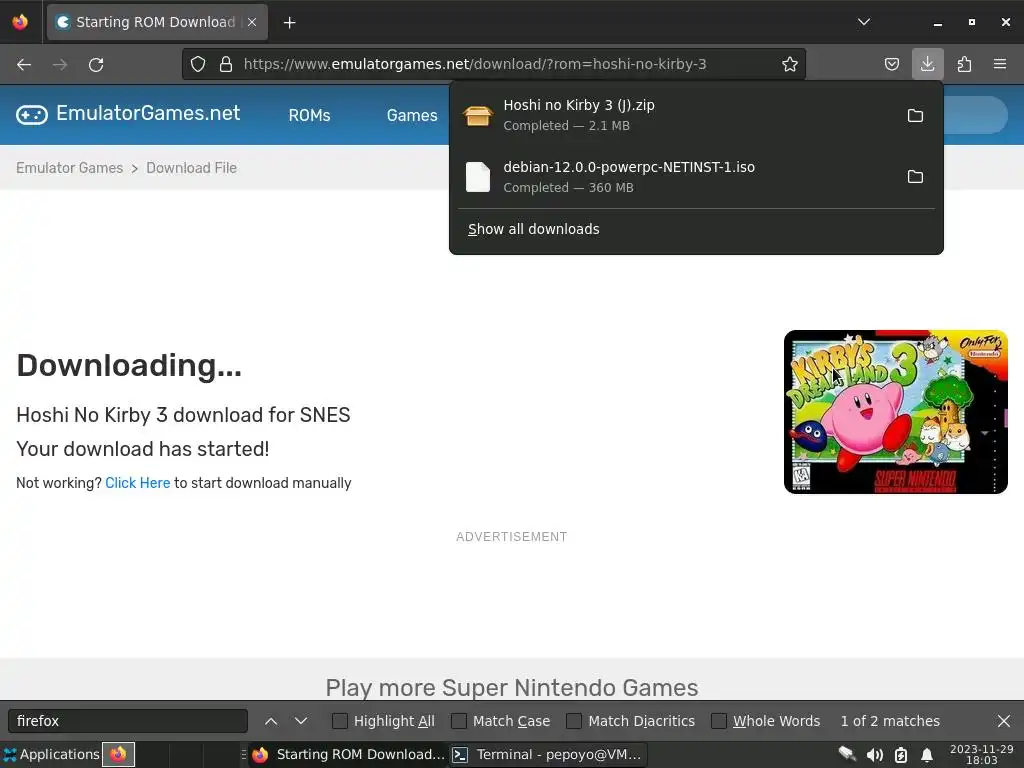
Task: Click the forward navigation arrow
Action: click(60, 65)
